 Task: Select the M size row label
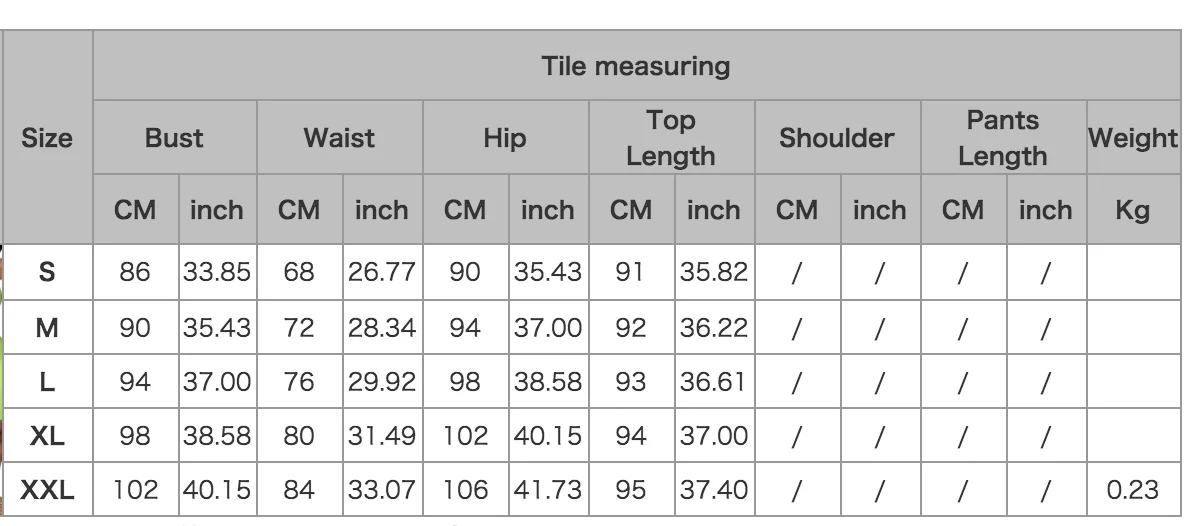point(47,327)
